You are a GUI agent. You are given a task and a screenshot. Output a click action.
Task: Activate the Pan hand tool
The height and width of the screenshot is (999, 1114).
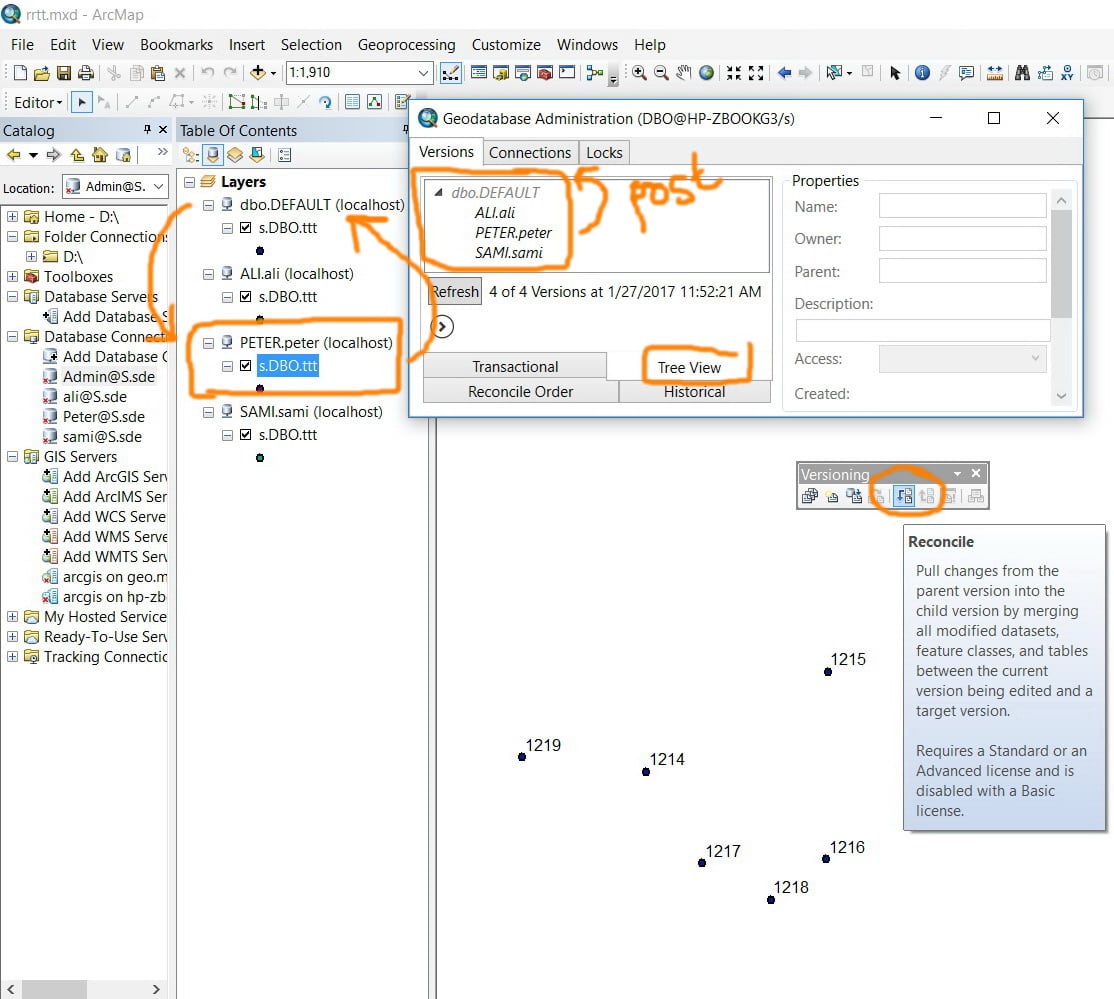click(683, 72)
